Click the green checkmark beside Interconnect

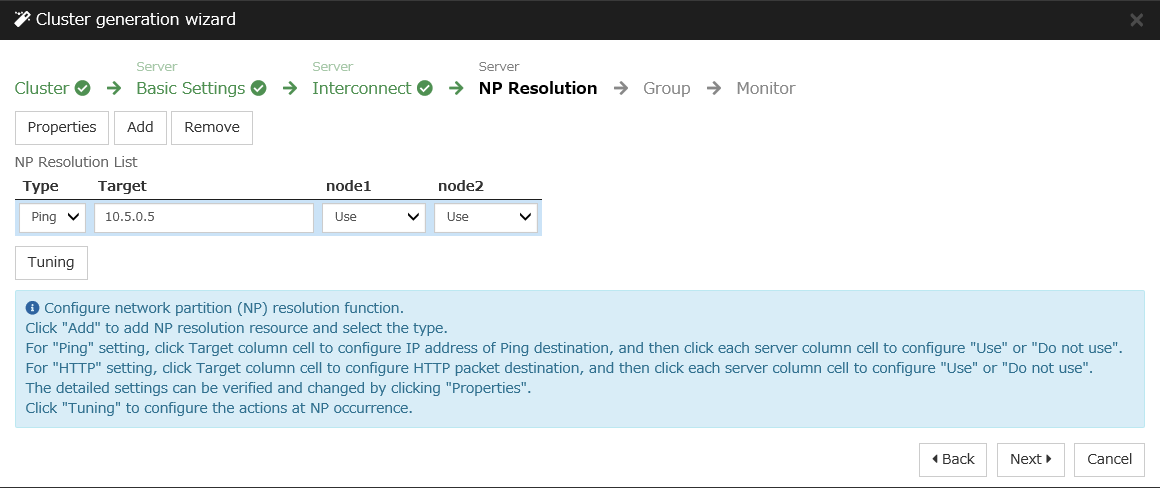click(425, 88)
